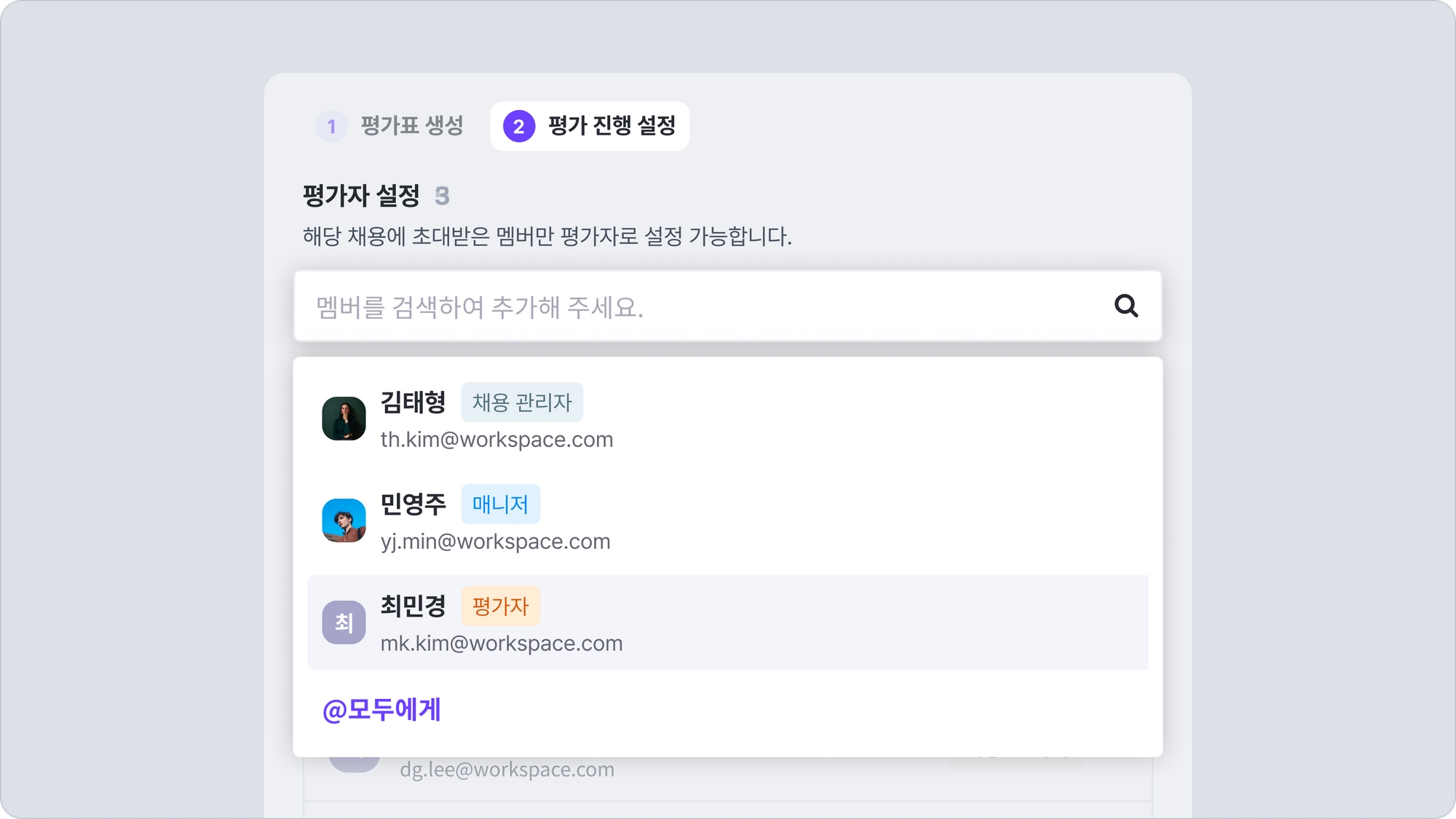Click the magnifier search icon

point(1125,306)
